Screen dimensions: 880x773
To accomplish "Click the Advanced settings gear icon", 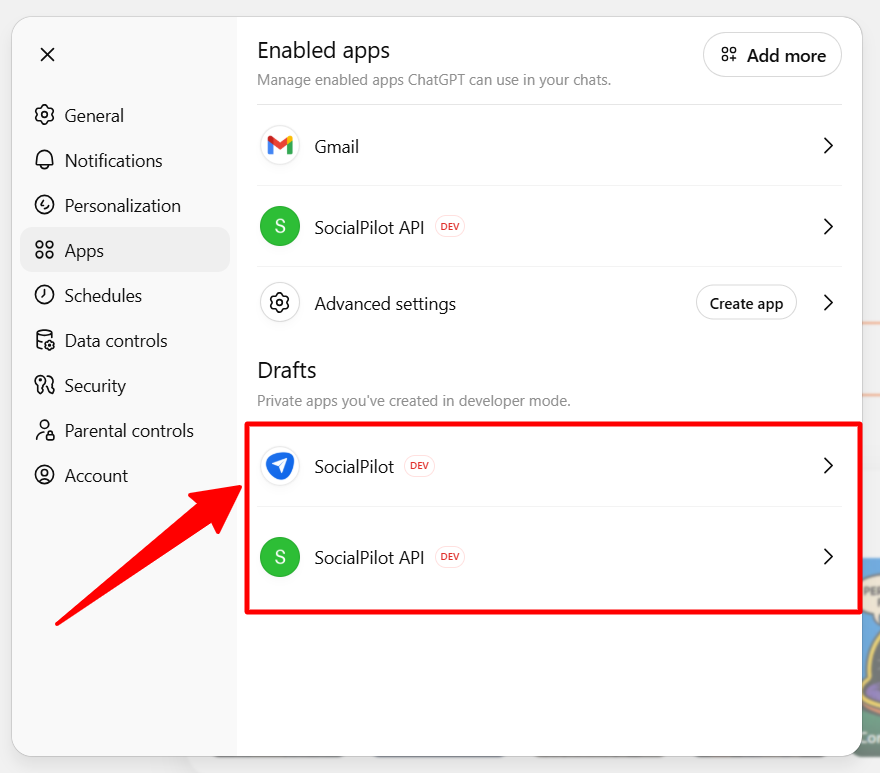I will coord(280,303).
